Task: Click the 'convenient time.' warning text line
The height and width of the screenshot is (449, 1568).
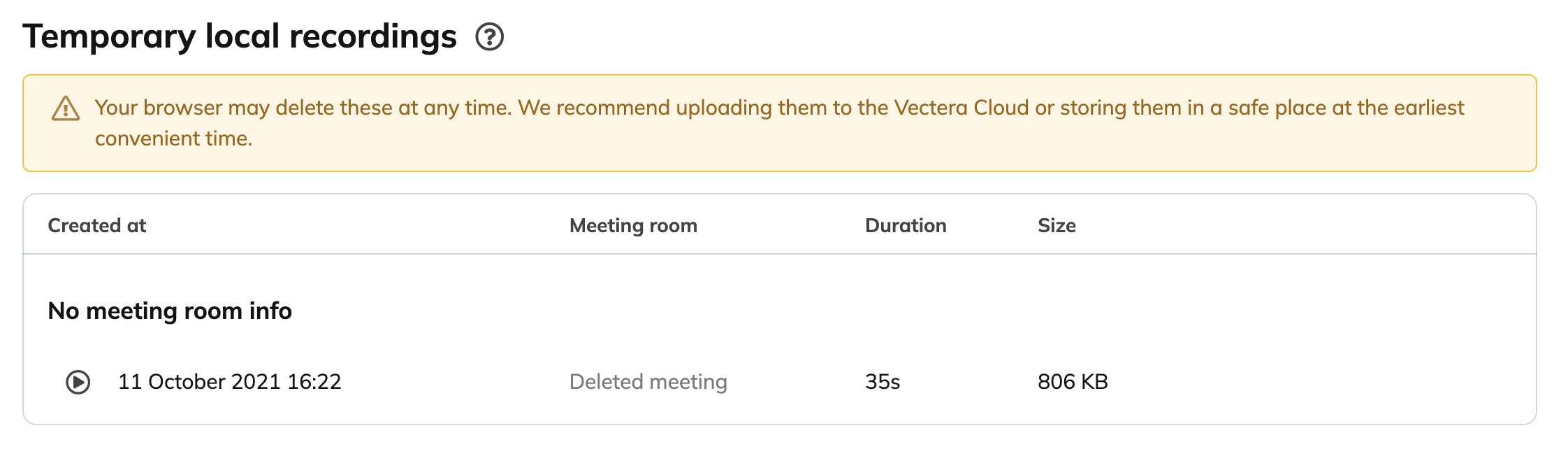Action: (x=173, y=138)
